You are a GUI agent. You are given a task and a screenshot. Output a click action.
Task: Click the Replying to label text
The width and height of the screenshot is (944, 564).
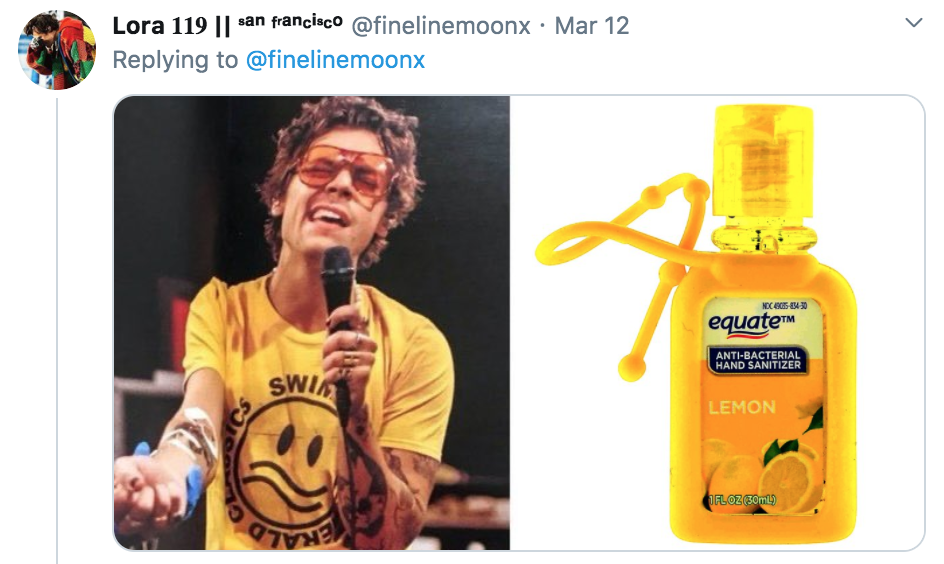click(x=175, y=60)
